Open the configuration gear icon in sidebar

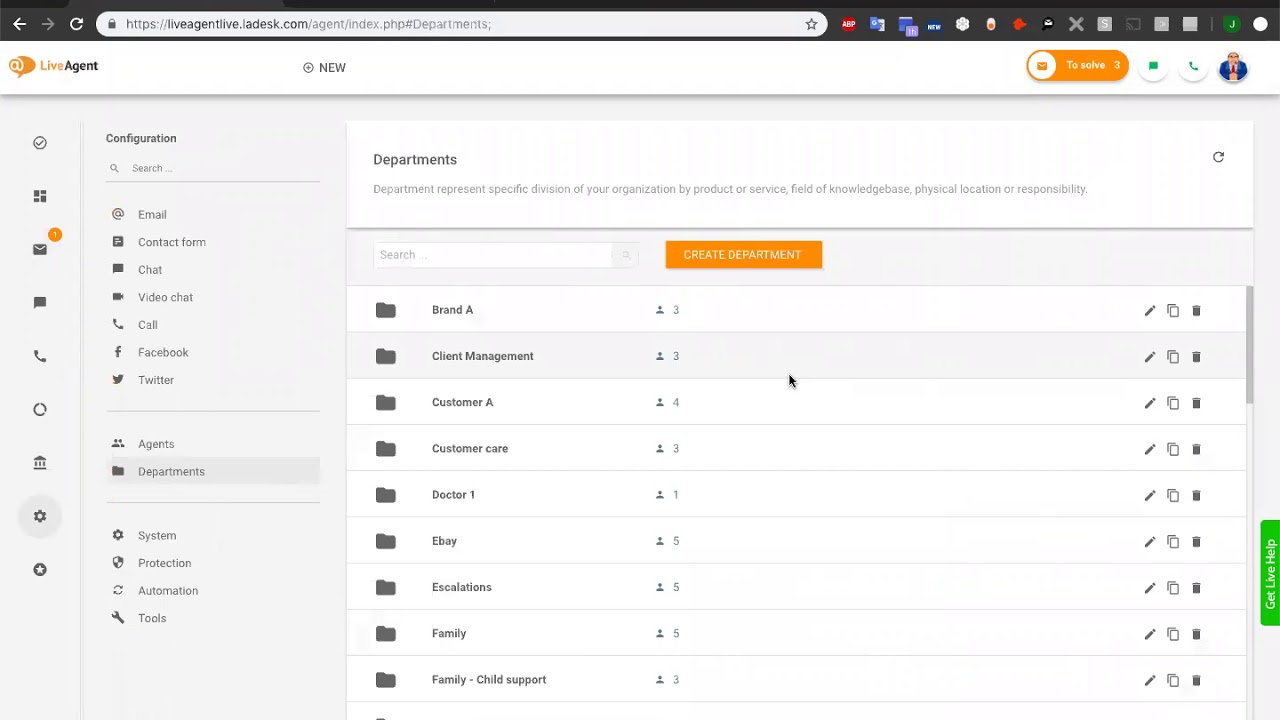point(40,516)
